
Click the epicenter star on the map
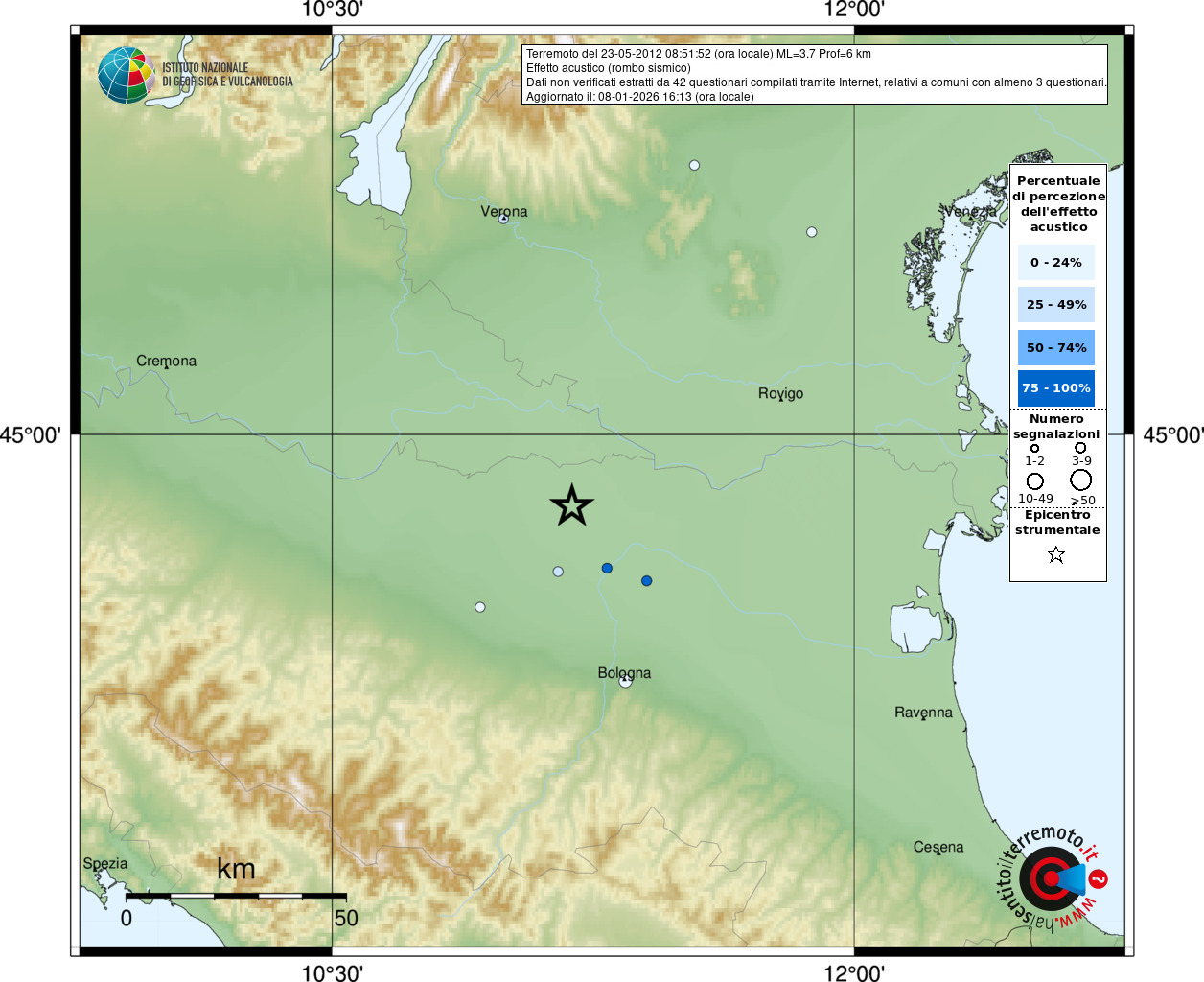[571, 505]
